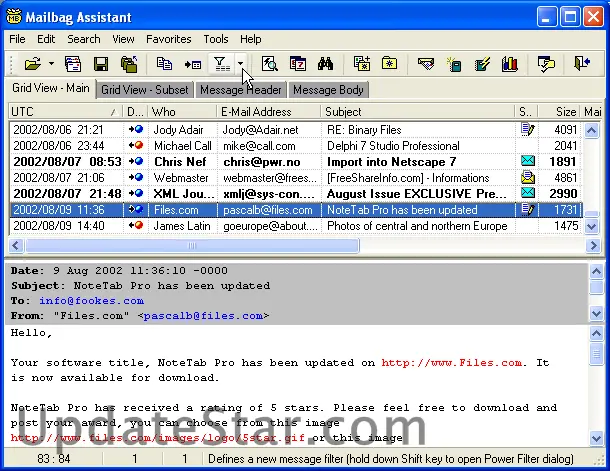610x471 pixels.
Task: Click the grid horizontal scrollbar thumb
Action: coord(192,245)
